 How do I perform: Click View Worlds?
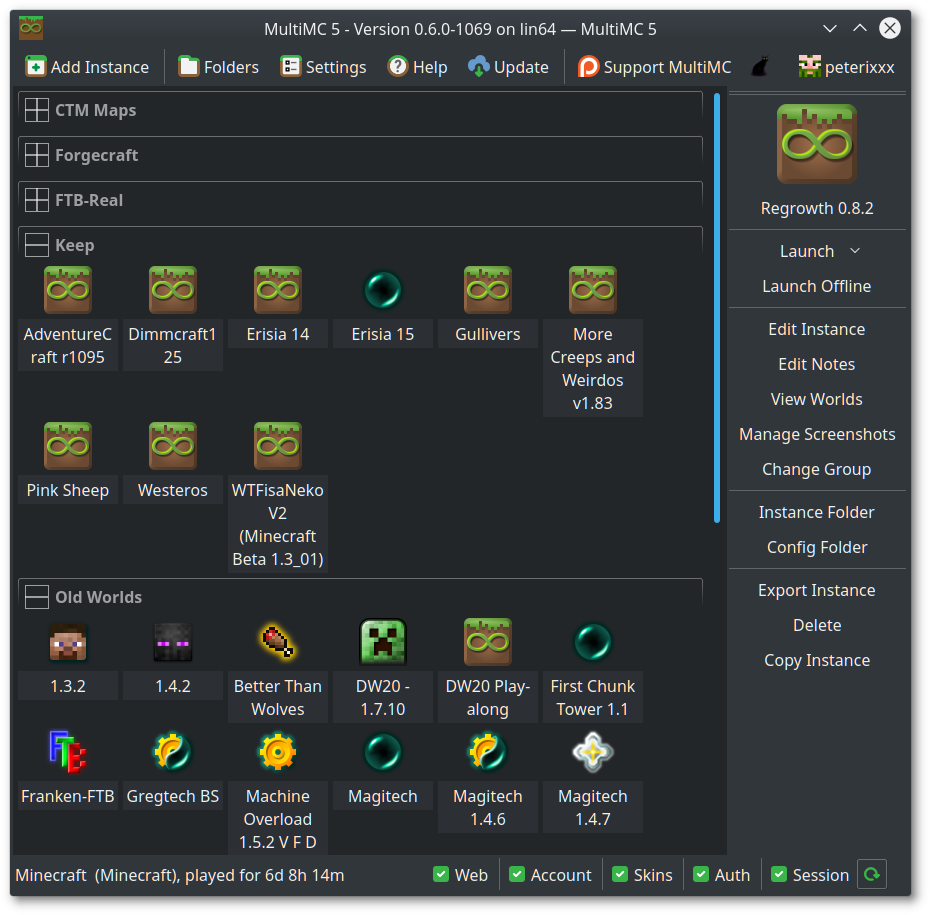pyautogui.click(x=817, y=399)
